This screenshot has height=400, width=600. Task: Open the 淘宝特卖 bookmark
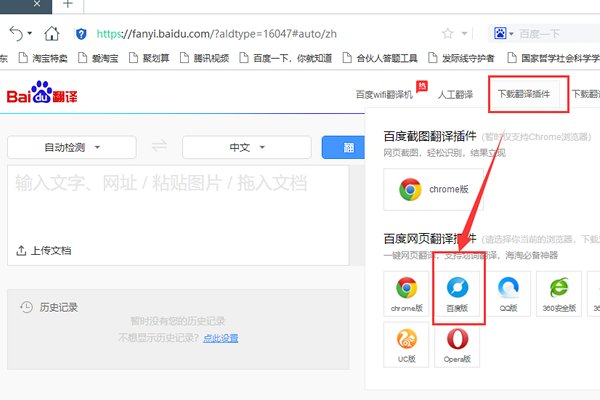coord(43,58)
